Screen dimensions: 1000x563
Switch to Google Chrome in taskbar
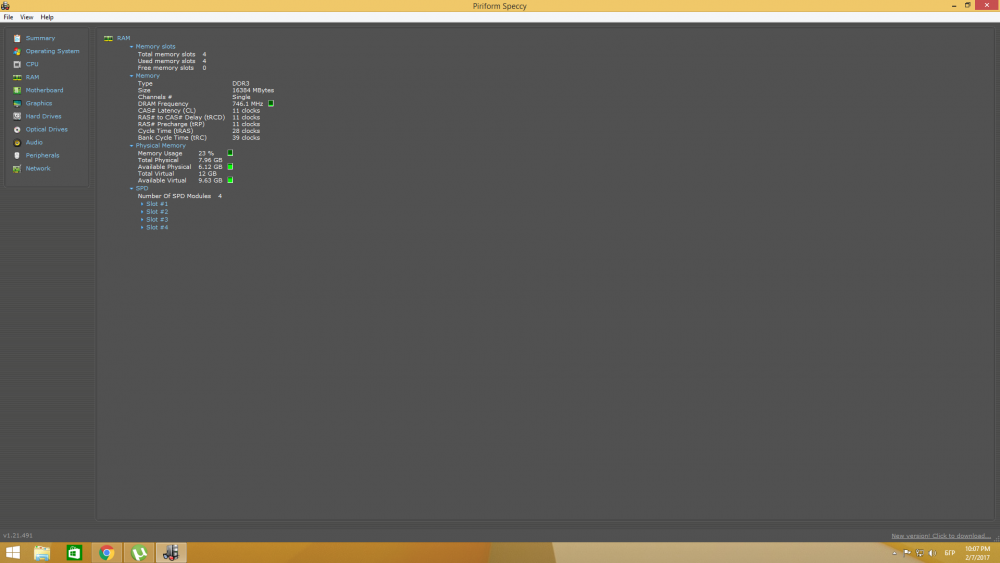click(x=107, y=552)
